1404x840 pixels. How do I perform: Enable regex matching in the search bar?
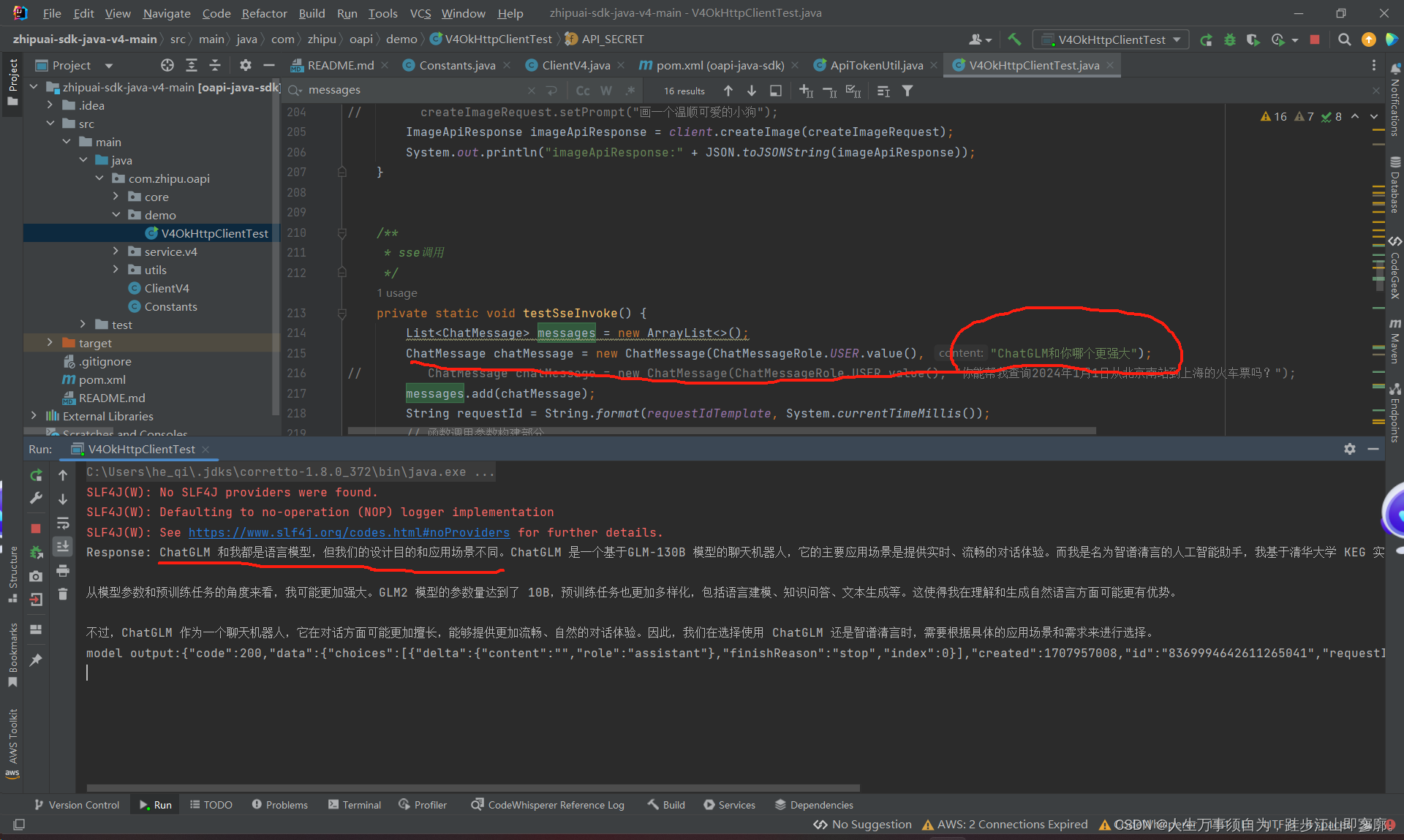point(630,90)
